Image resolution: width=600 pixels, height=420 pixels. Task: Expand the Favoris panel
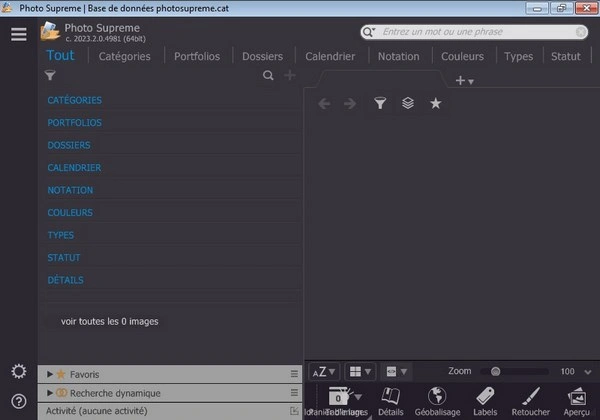[50, 374]
